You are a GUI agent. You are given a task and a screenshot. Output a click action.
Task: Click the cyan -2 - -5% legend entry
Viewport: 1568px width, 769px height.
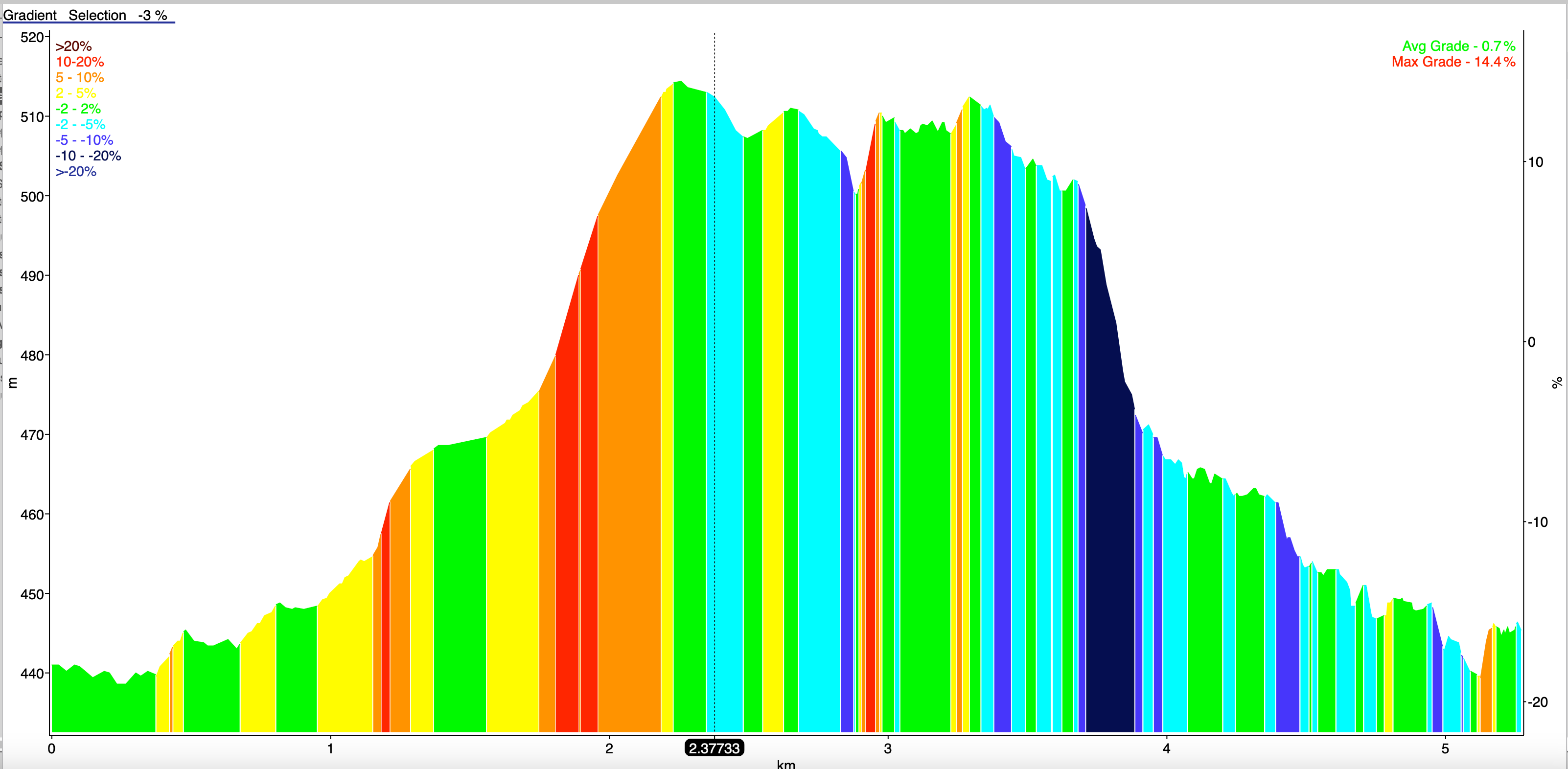click(x=80, y=125)
